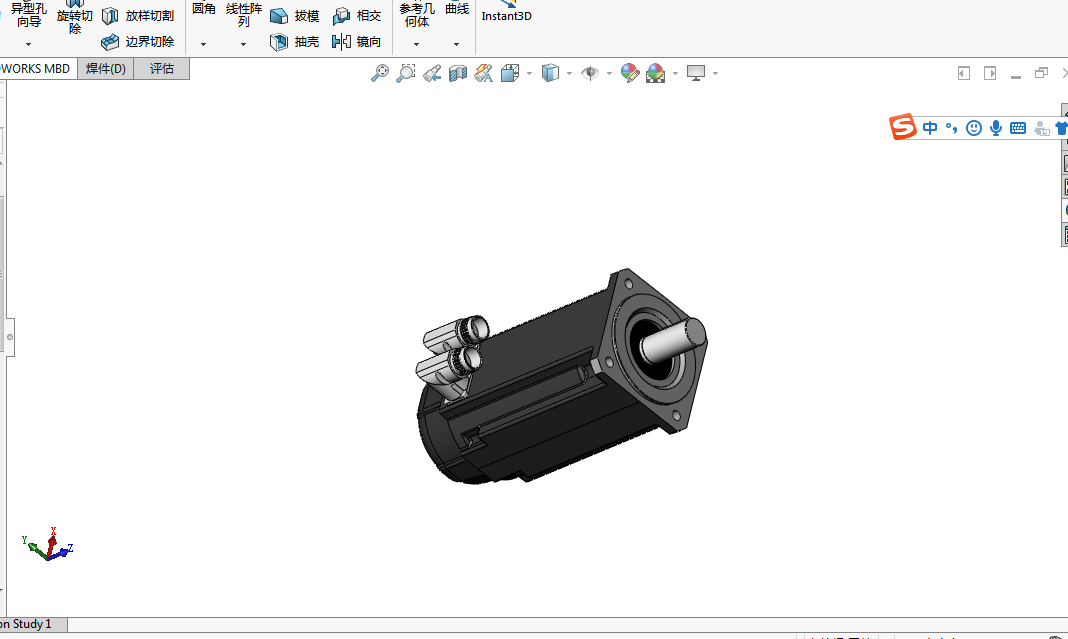
Task: Click the Sogou microphone voice input icon
Action: point(996,127)
